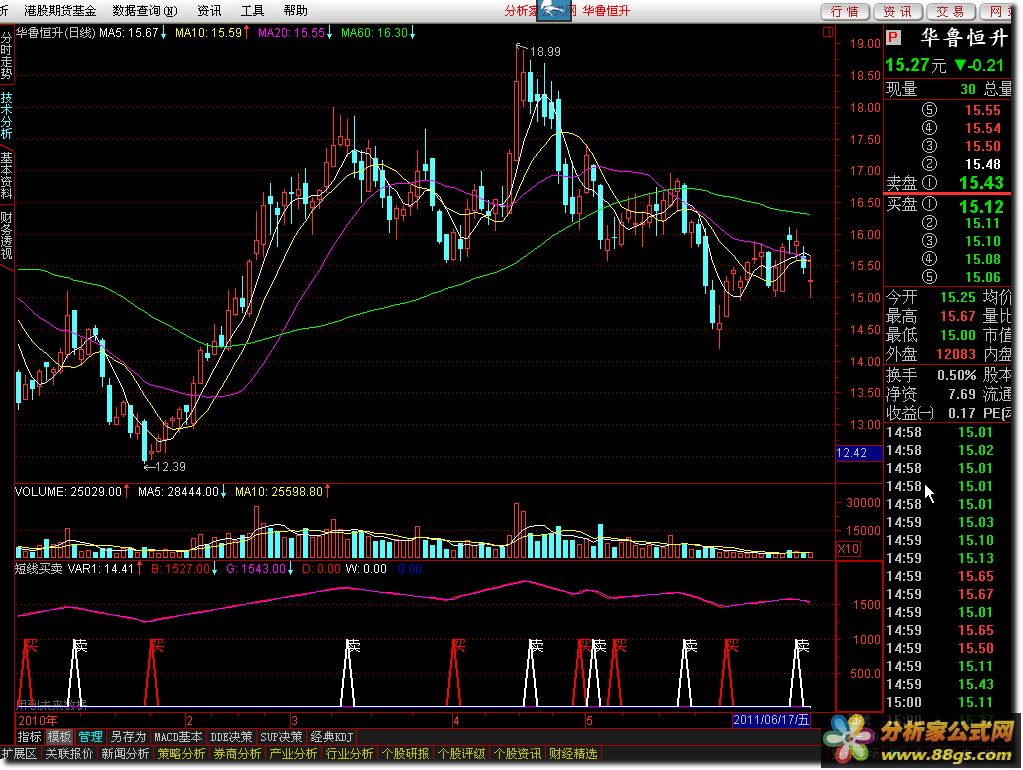The width and height of the screenshot is (1023, 770).
Task: Open the 个股评级 tab
Action: tap(461, 754)
